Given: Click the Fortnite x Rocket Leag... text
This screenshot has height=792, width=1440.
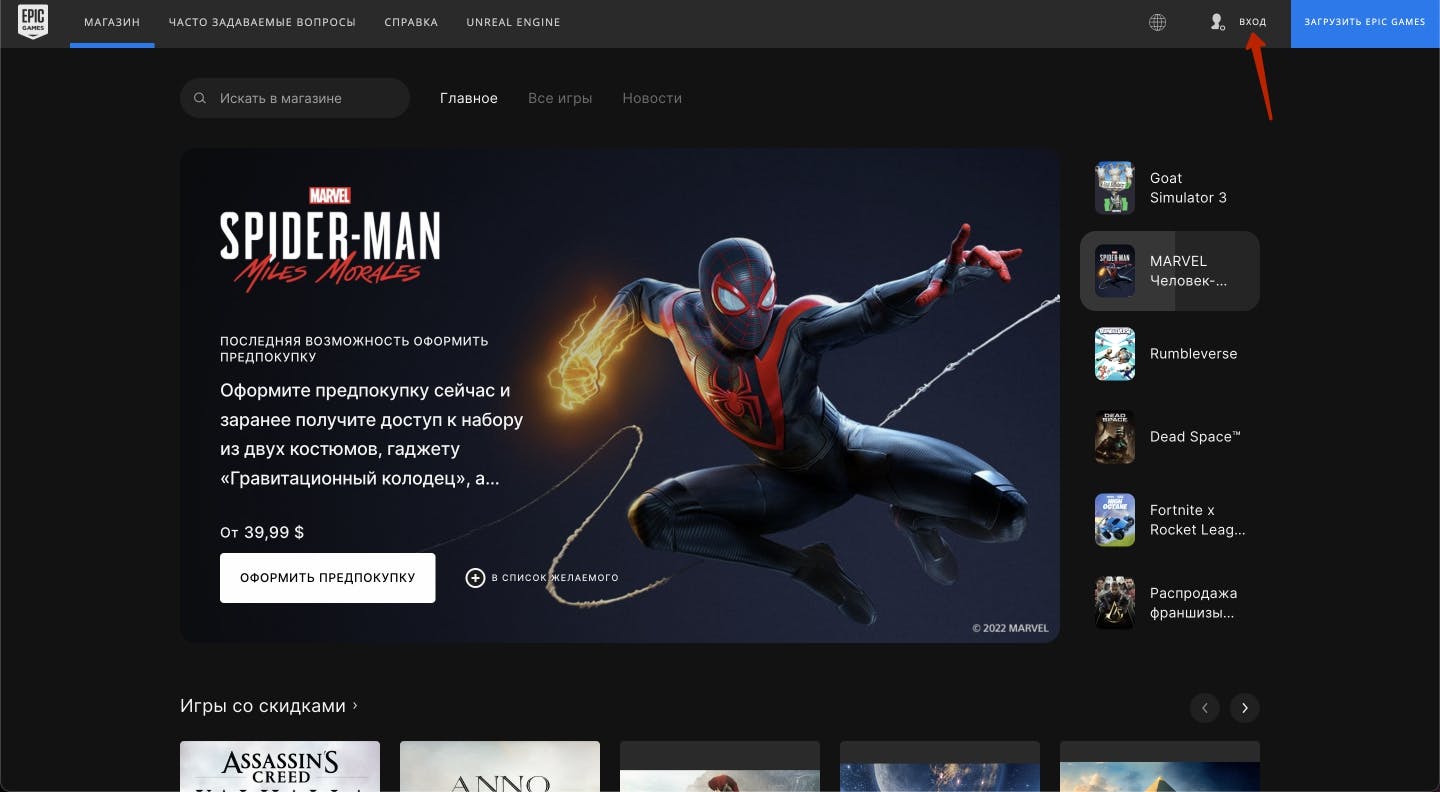Looking at the screenshot, I should coord(1198,520).
